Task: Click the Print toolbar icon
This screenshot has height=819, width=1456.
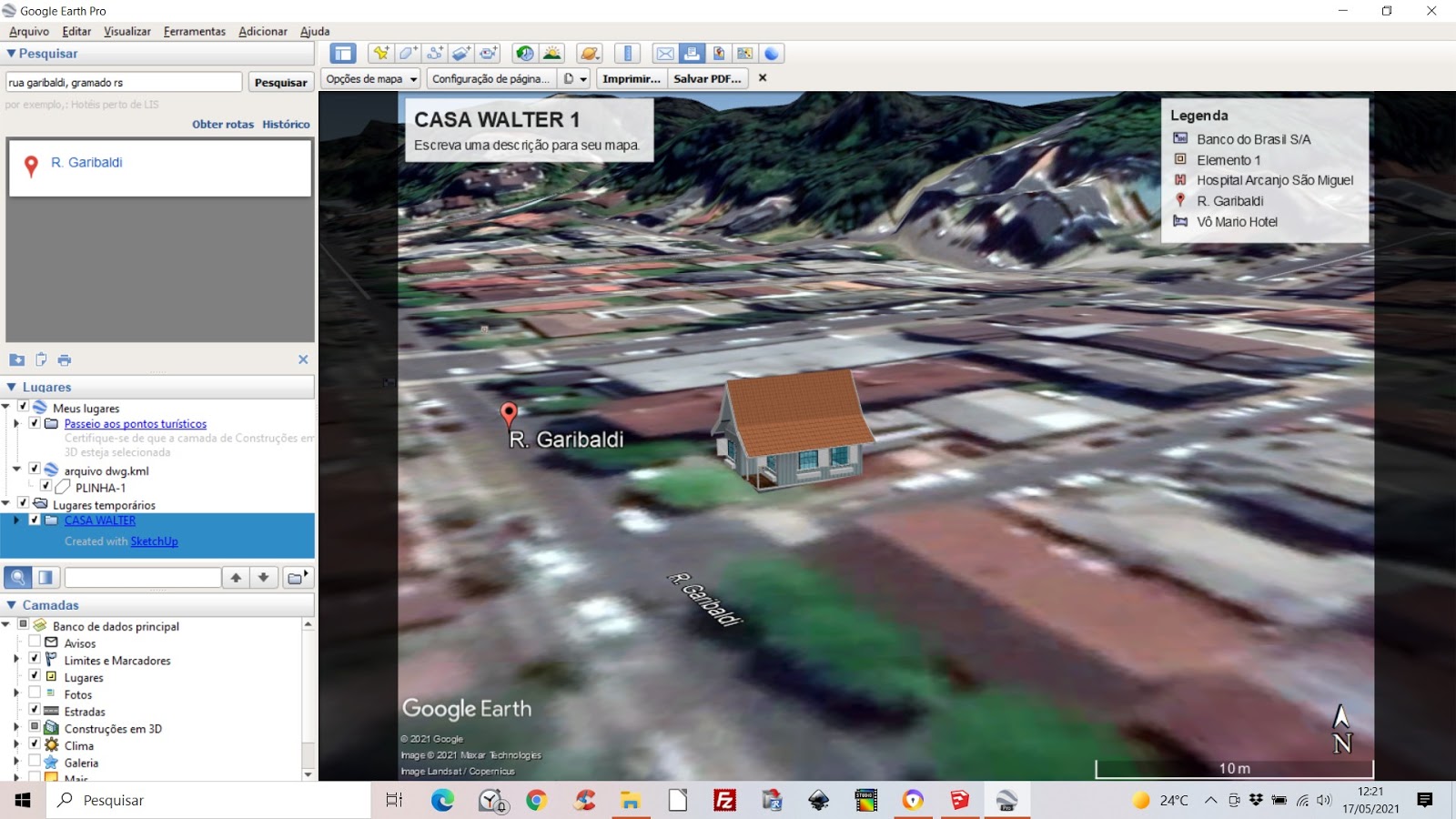Action: (692, 54)
